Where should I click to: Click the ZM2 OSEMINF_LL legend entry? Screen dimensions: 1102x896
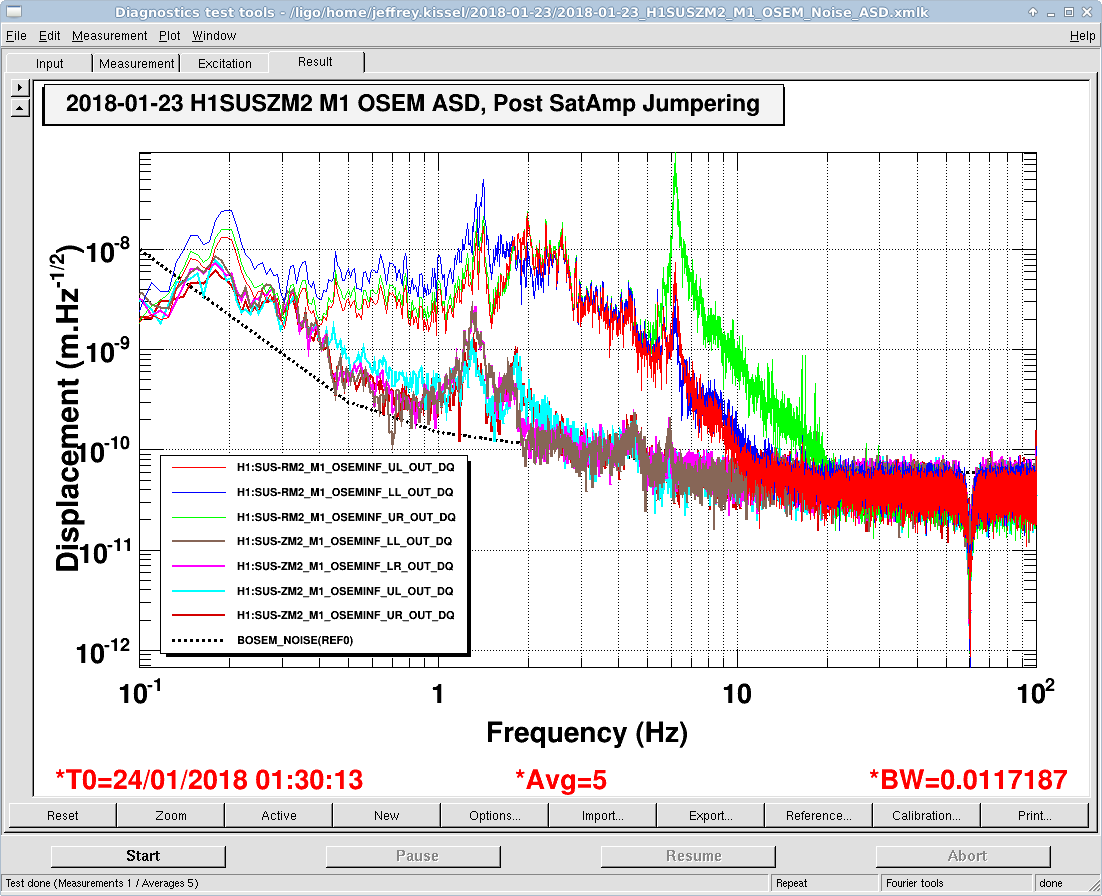point(314,541)
